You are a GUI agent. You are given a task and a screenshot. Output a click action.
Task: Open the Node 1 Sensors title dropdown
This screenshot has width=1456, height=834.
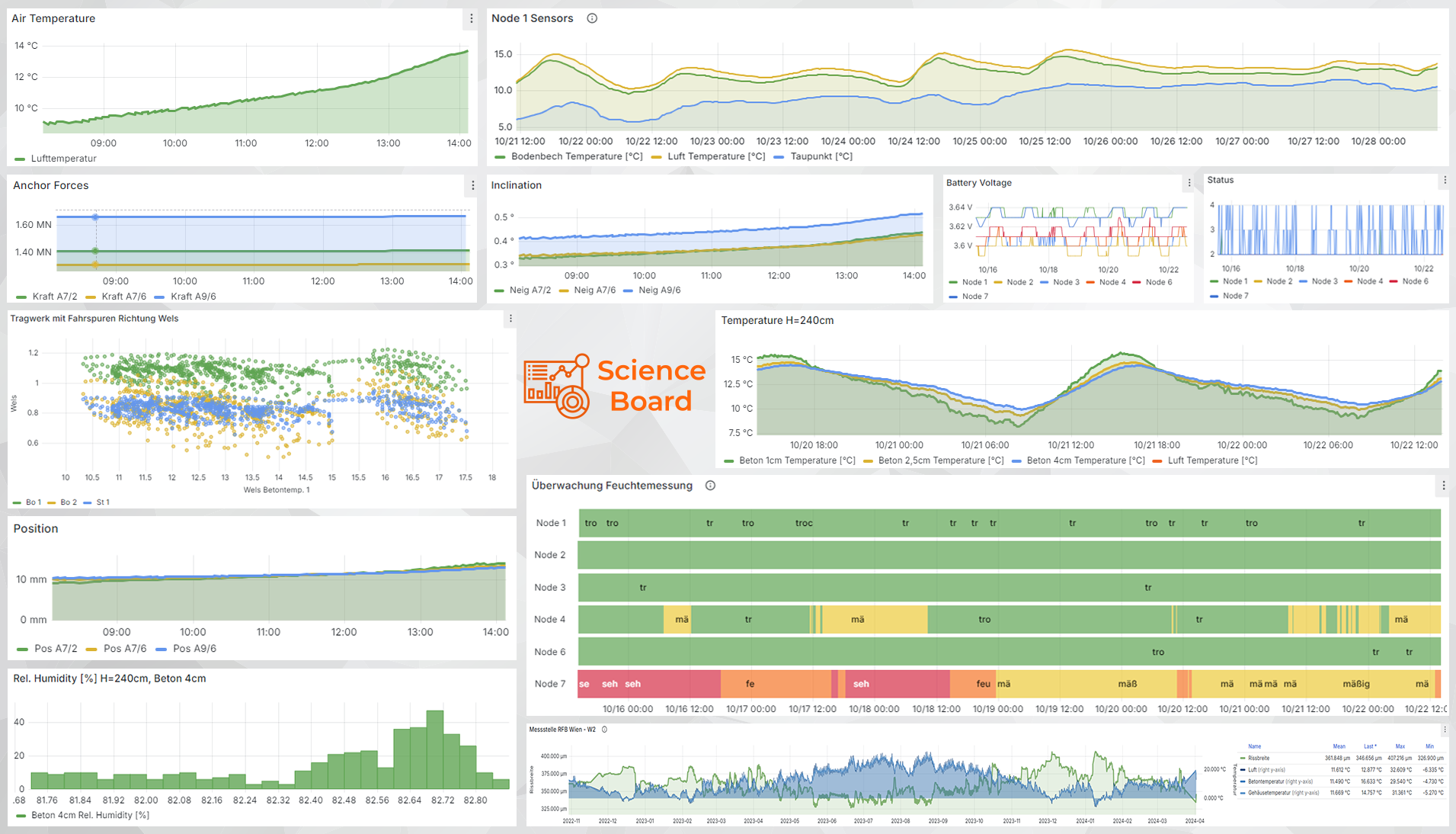(532, 18)
